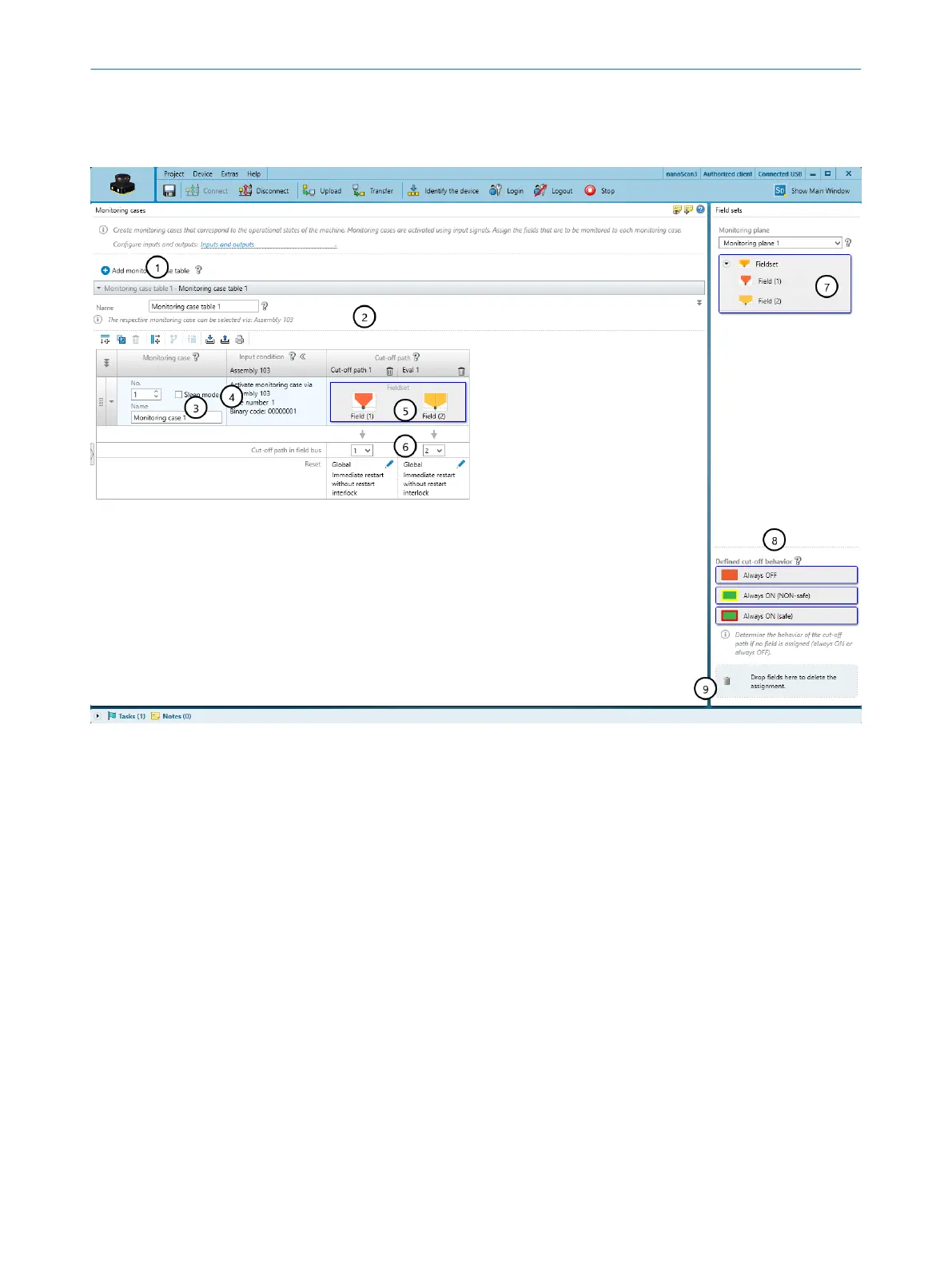Select Field (2) in the cut-off path cell
The height and width of the screenshot is (1266, 952).
(x=434, y=405)
